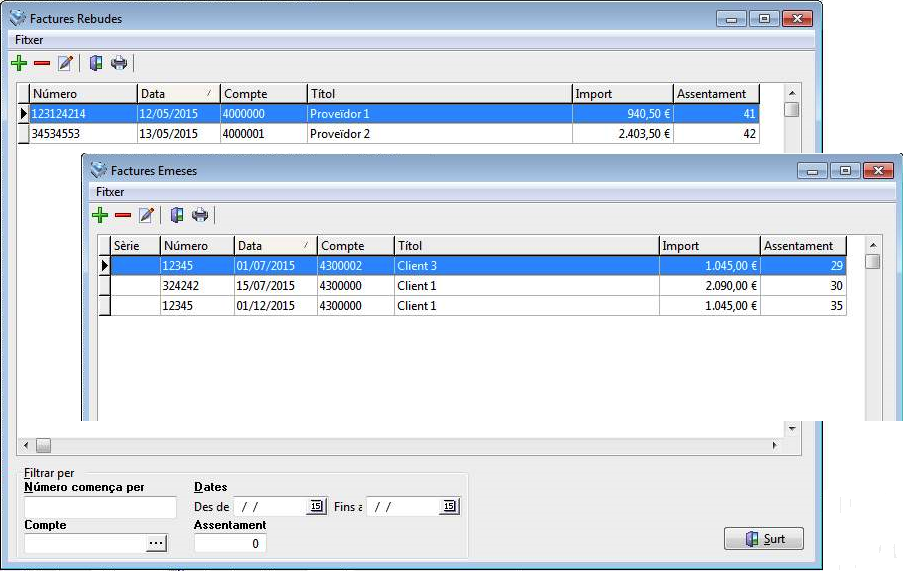
Task: Sort by Data column in Factures Rebudes
Action: pyautogui.click(x=179, y=93)
